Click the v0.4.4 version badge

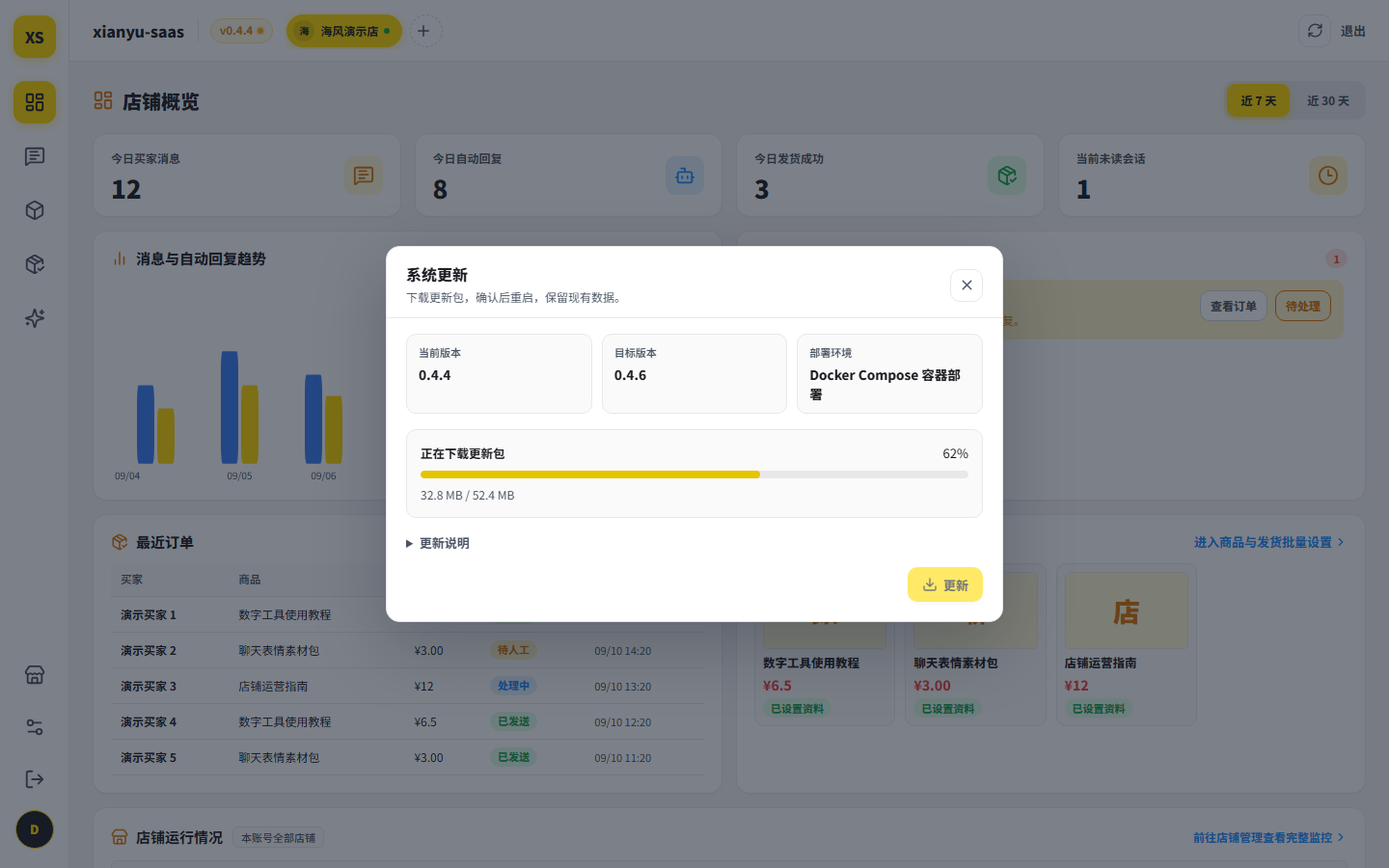point(241,31)
